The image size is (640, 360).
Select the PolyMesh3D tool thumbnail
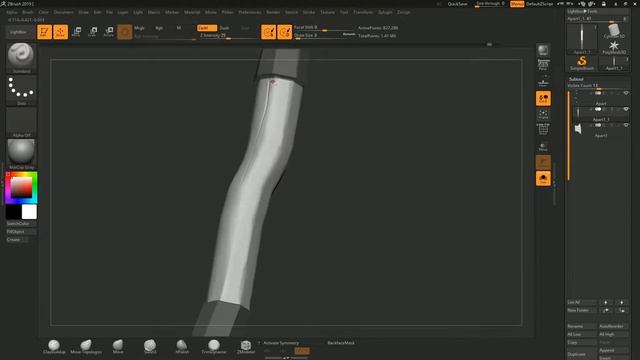[x=613, y=47]
